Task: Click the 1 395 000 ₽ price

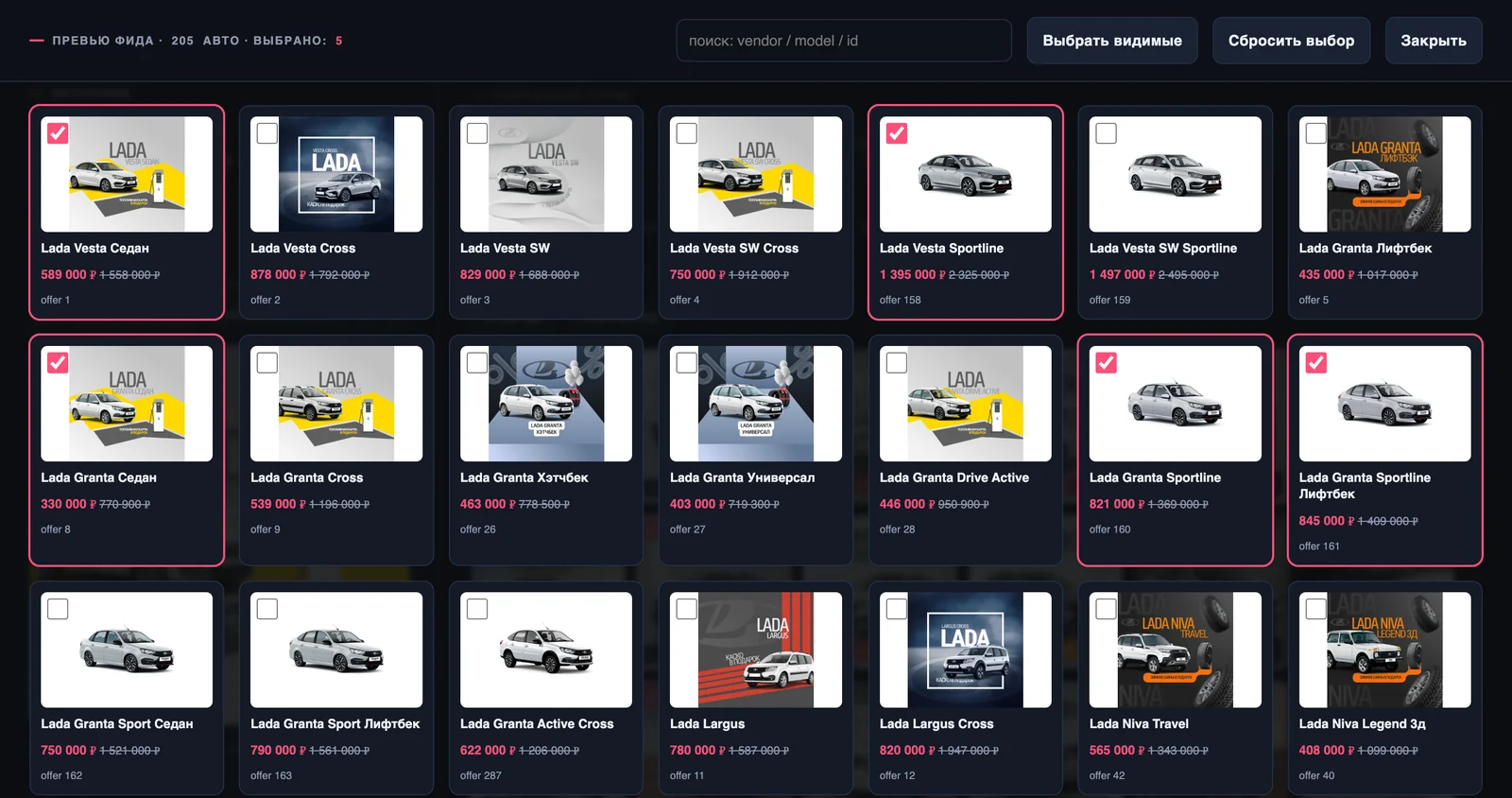Action: [913, 274]
